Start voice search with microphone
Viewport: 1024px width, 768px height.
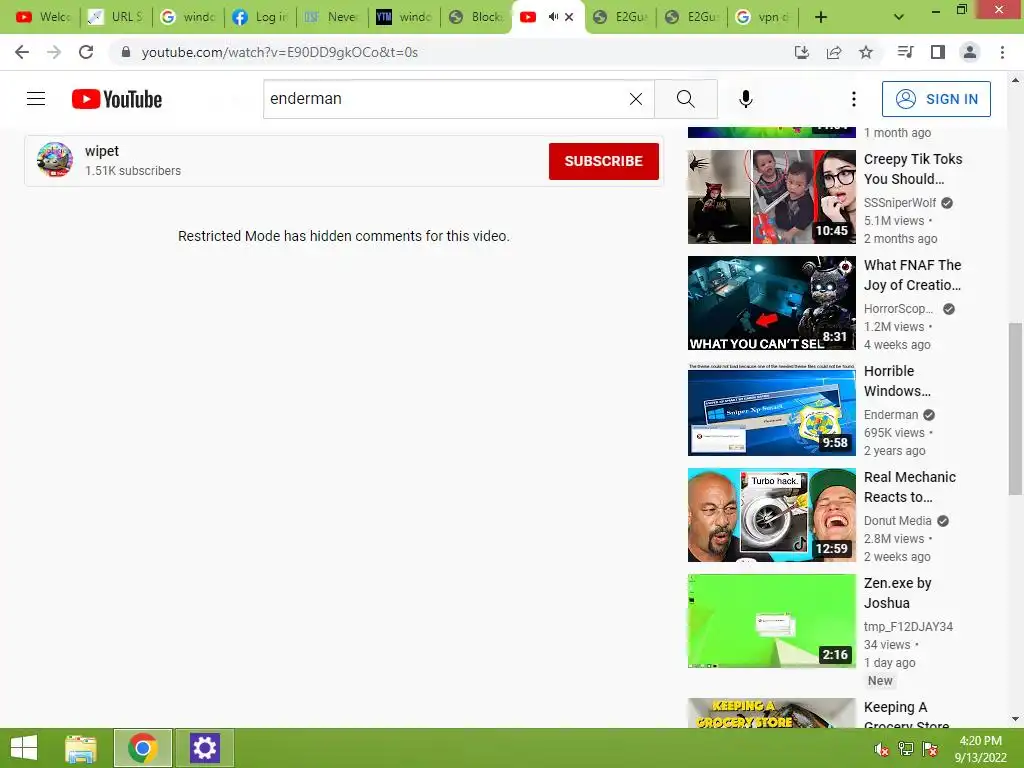click(745, 99)
